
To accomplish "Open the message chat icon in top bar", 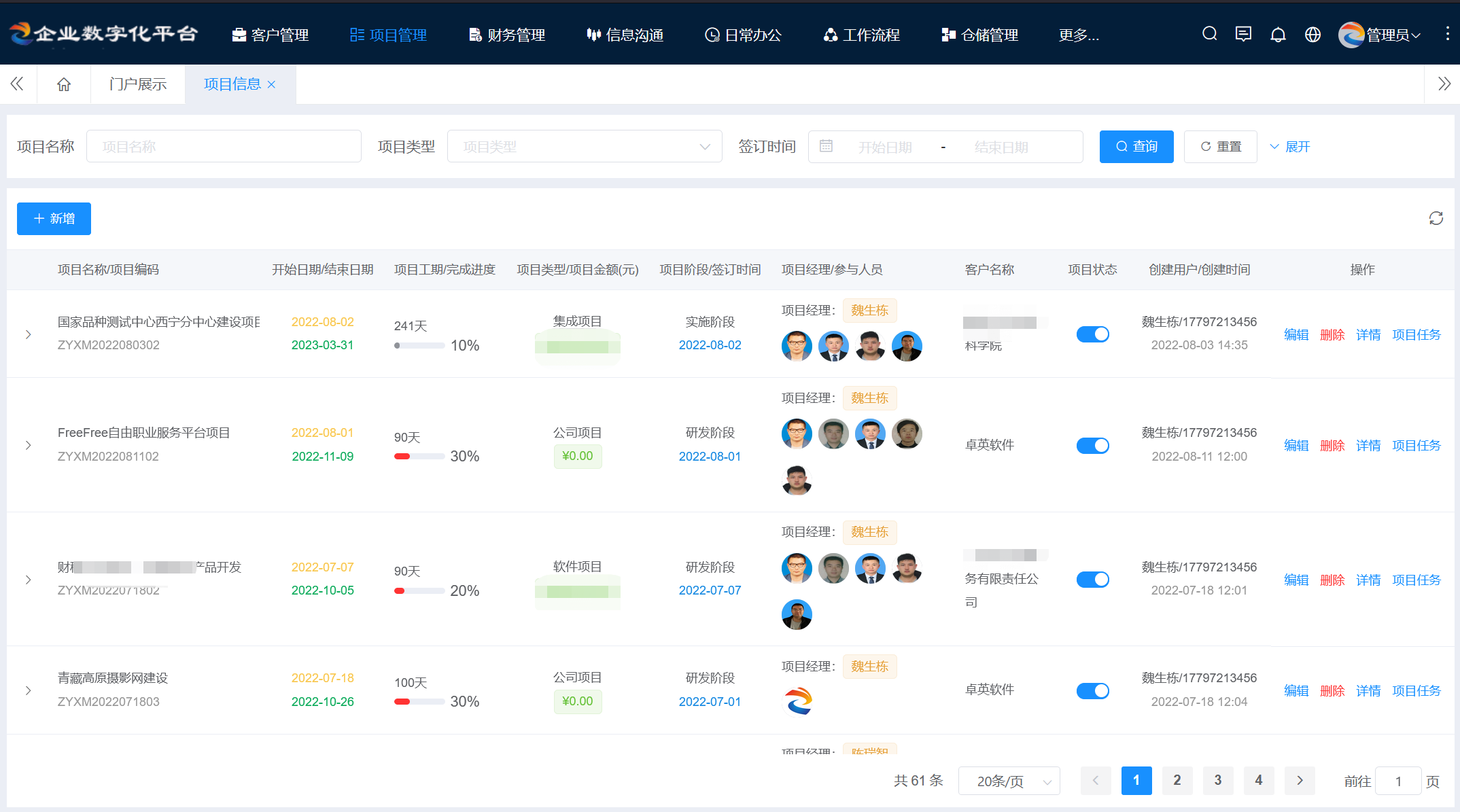I will pyautogui.click(x=1244, y=33).
